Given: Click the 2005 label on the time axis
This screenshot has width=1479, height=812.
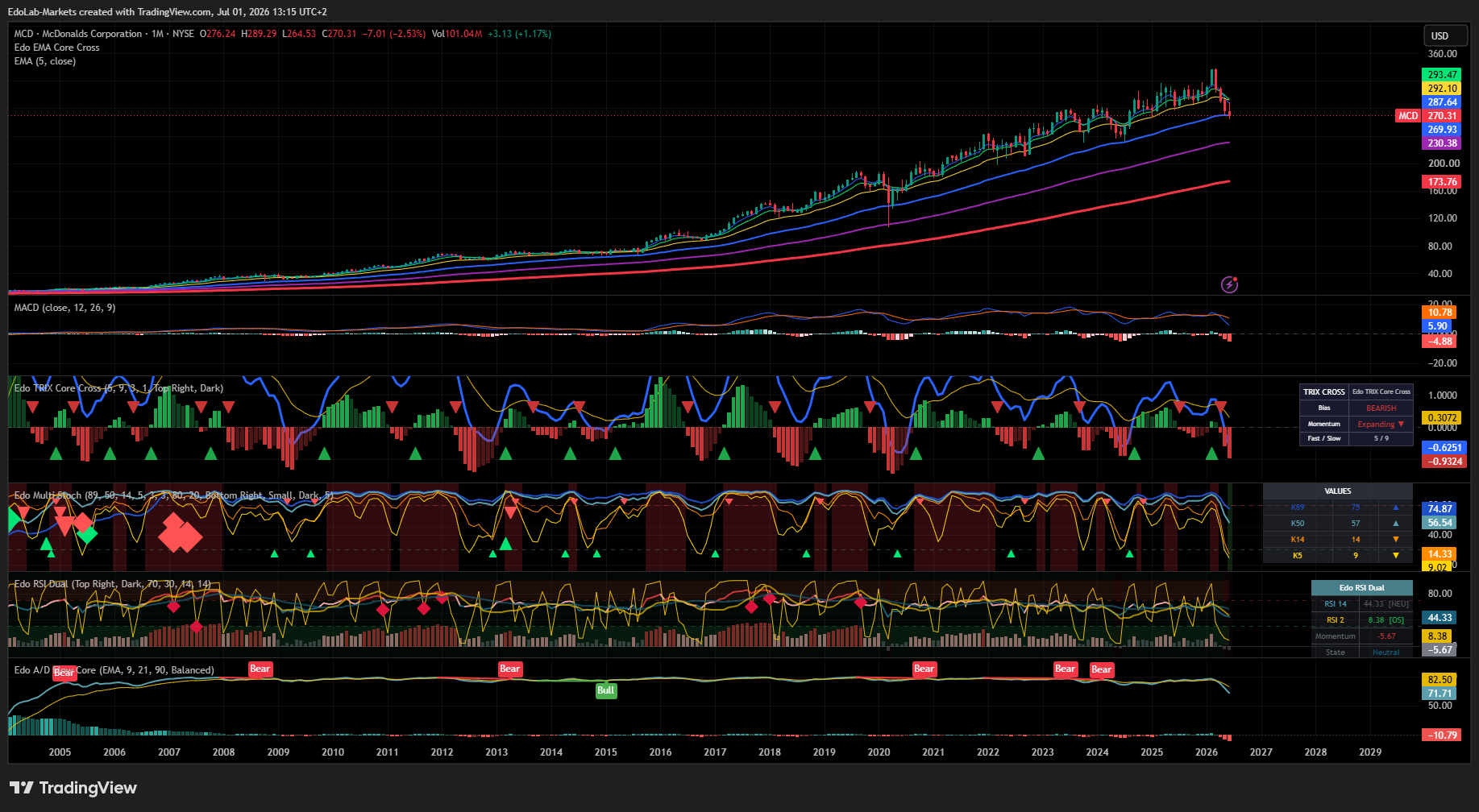Looking at the screenshot, I should pos(60,752).
